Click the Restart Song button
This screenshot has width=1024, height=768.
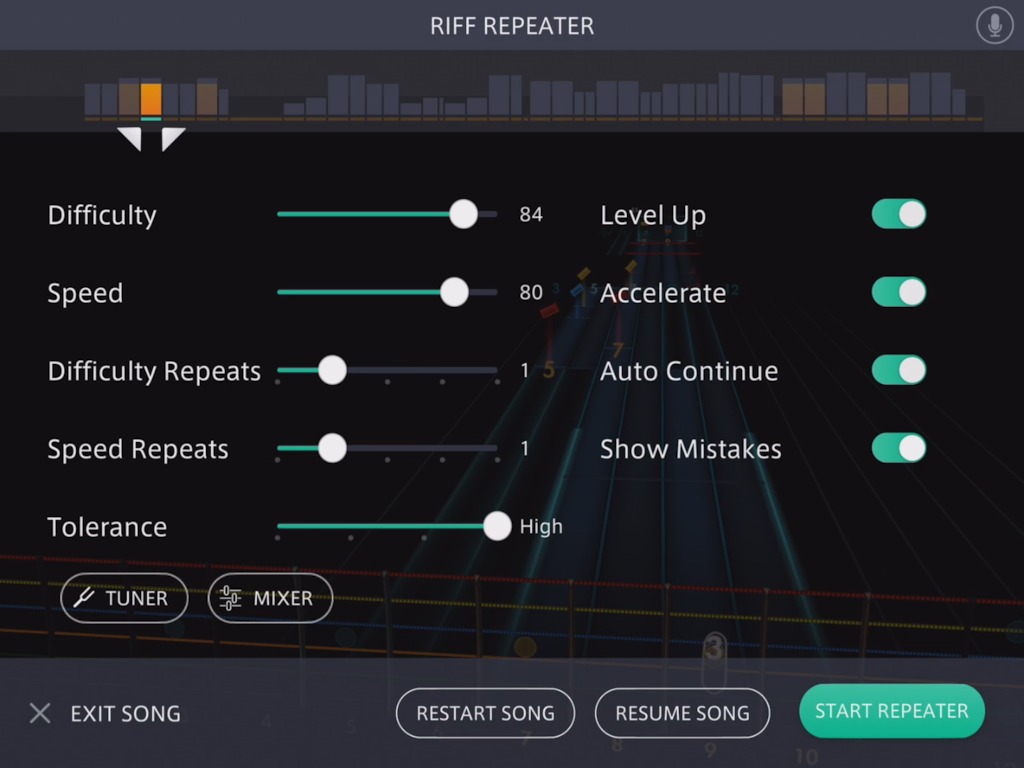pos(485,713)
